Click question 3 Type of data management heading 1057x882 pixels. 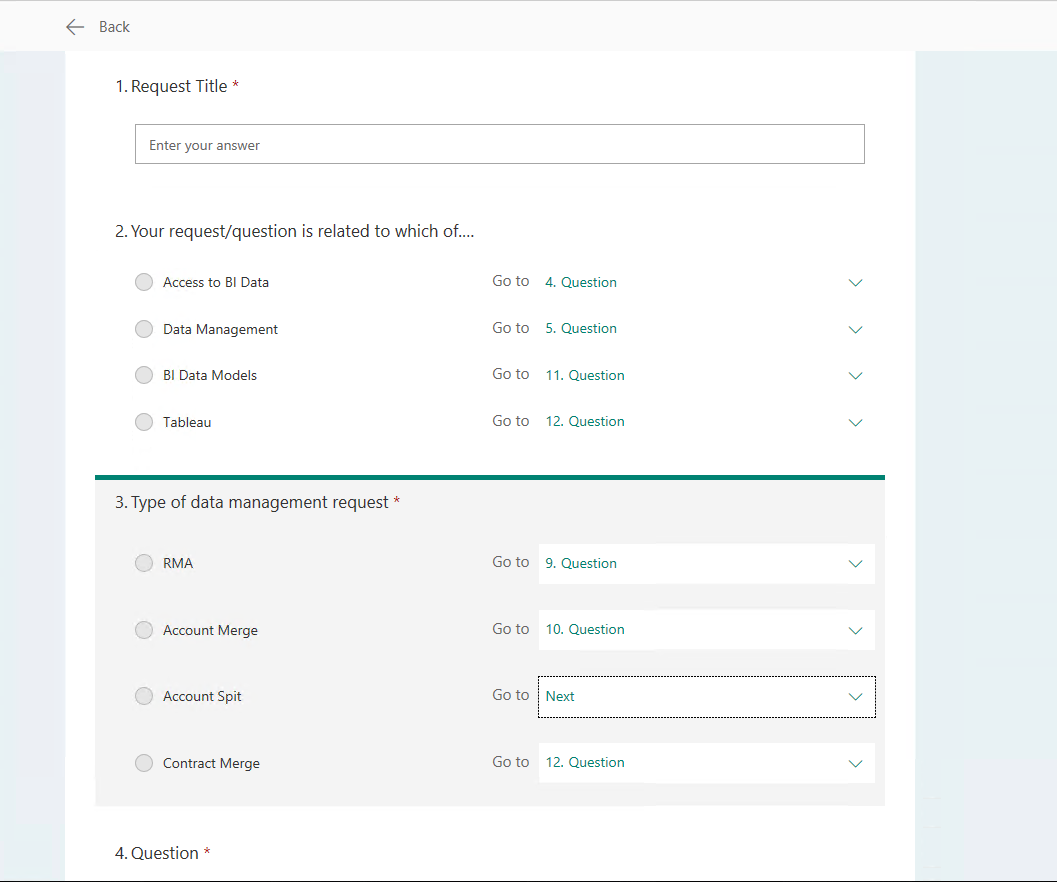click(258, 502)
